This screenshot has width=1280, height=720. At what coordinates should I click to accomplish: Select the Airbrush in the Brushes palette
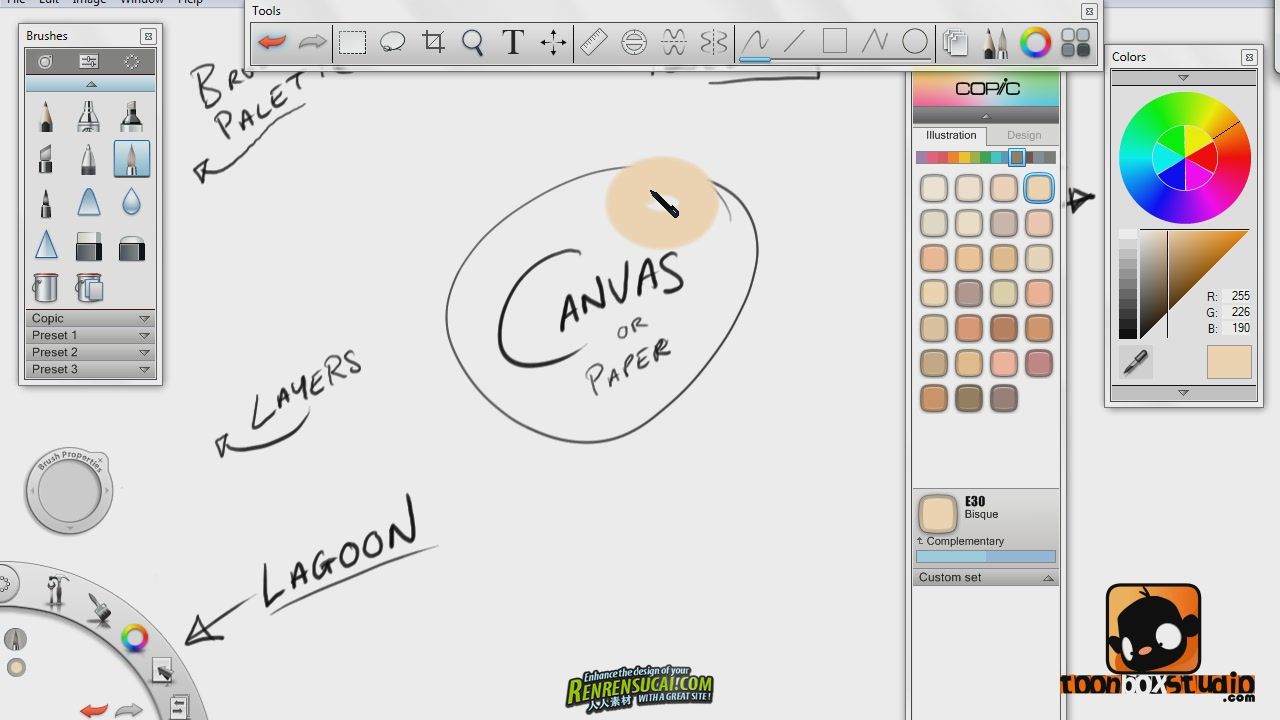click(88, 117)
